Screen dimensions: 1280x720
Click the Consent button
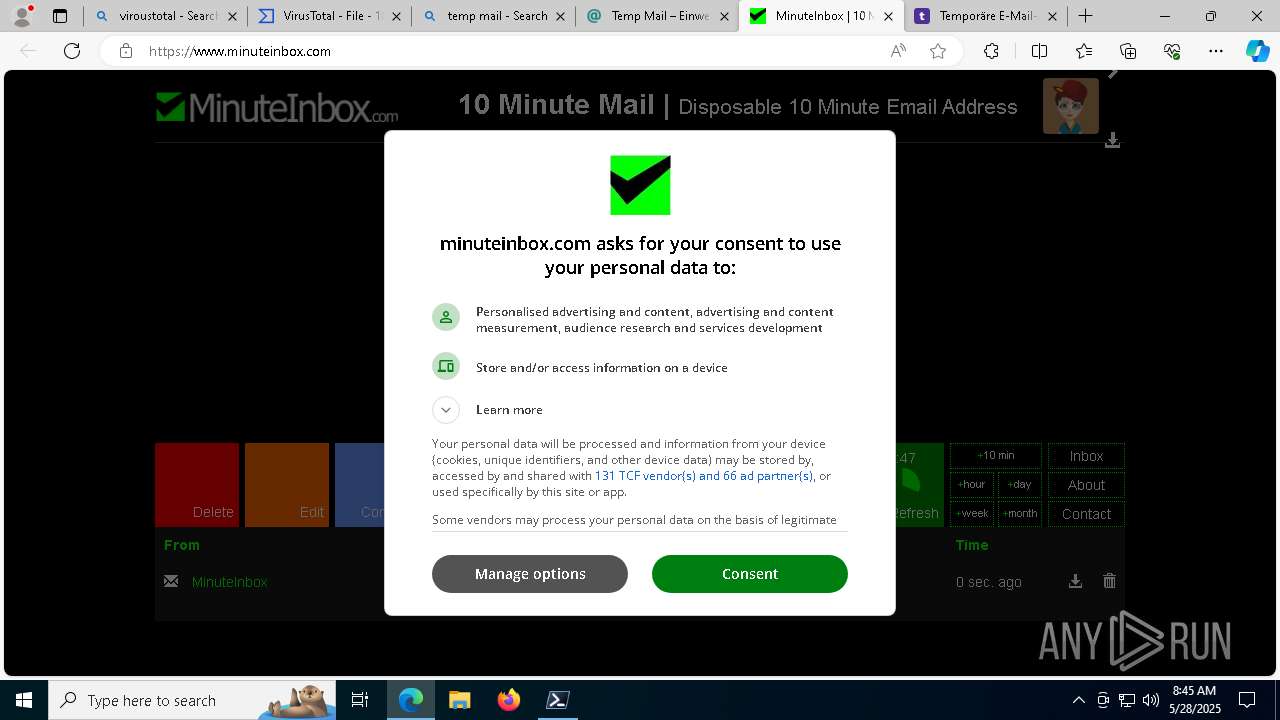pyautogui.click(x=750, y=574)
